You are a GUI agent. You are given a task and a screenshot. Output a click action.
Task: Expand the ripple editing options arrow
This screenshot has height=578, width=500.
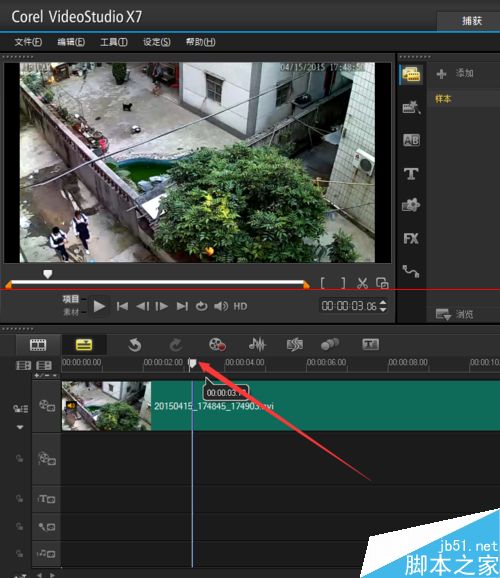pyautogui.click(x=20, y=427)
